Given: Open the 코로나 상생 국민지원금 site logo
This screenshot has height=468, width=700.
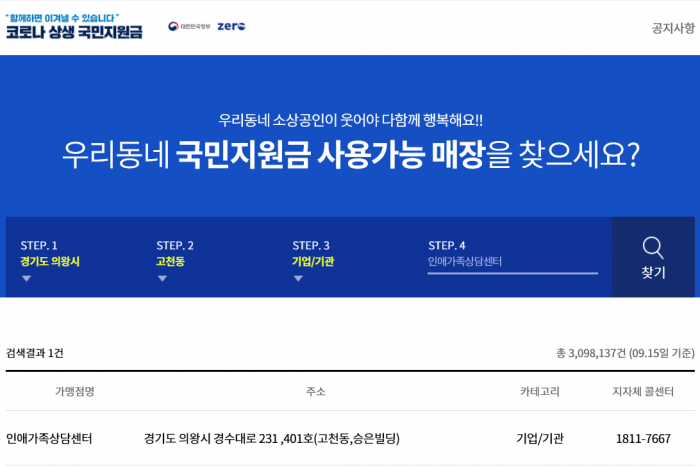Looking at the screenshot, I should coord(74,27).
